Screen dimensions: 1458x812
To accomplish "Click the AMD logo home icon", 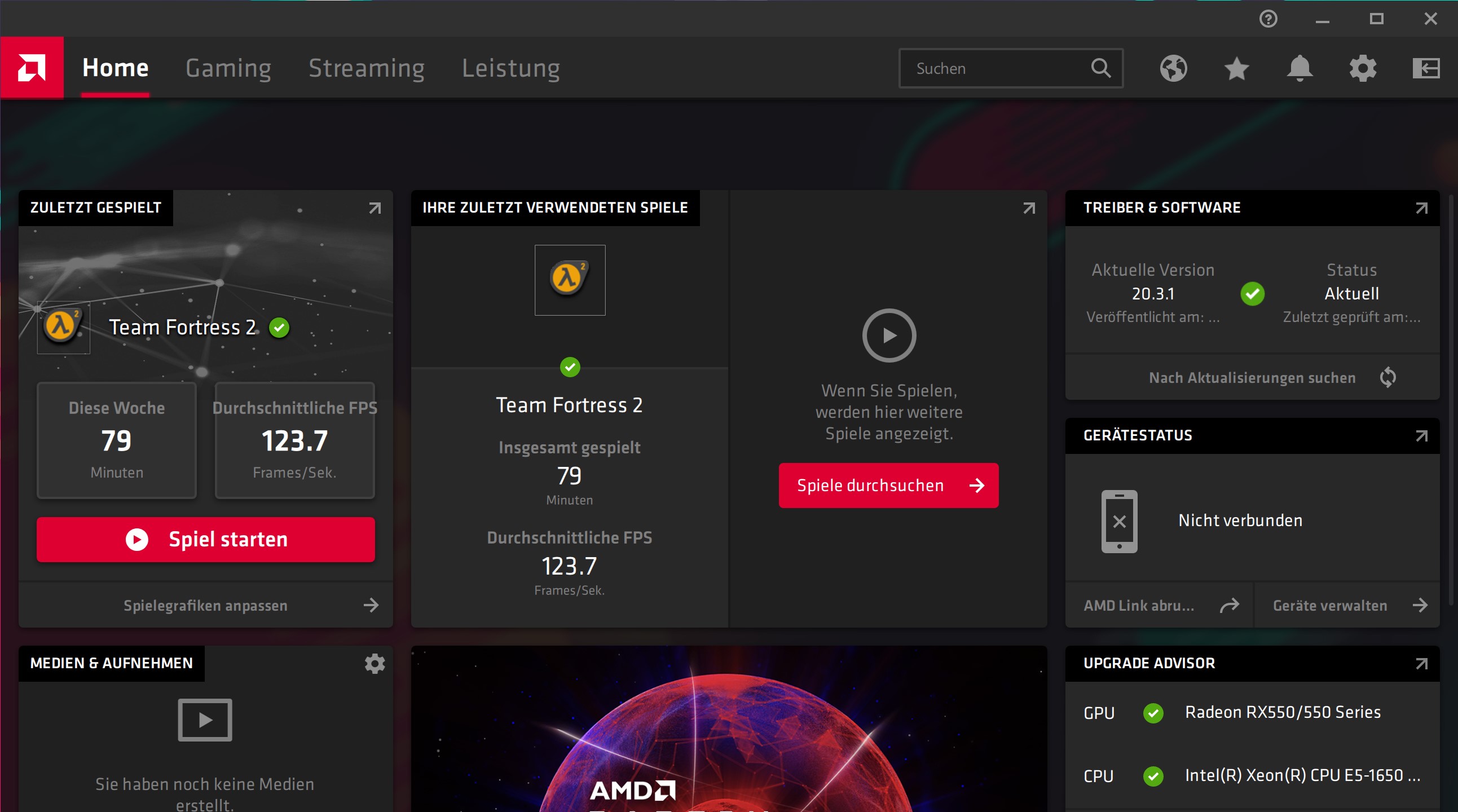I will [32, 68].
